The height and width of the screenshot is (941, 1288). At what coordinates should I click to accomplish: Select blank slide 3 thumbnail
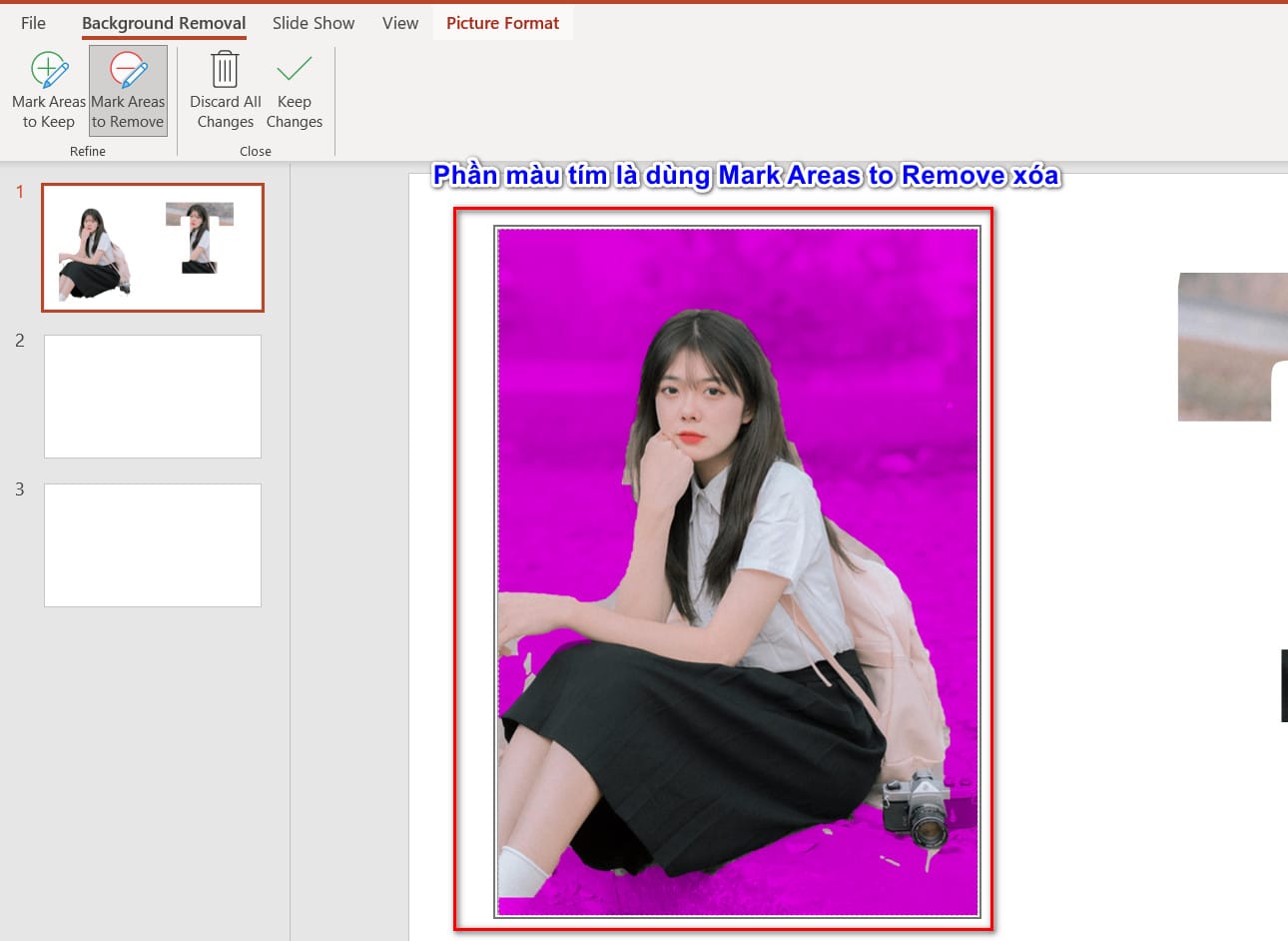click(153, 545)
